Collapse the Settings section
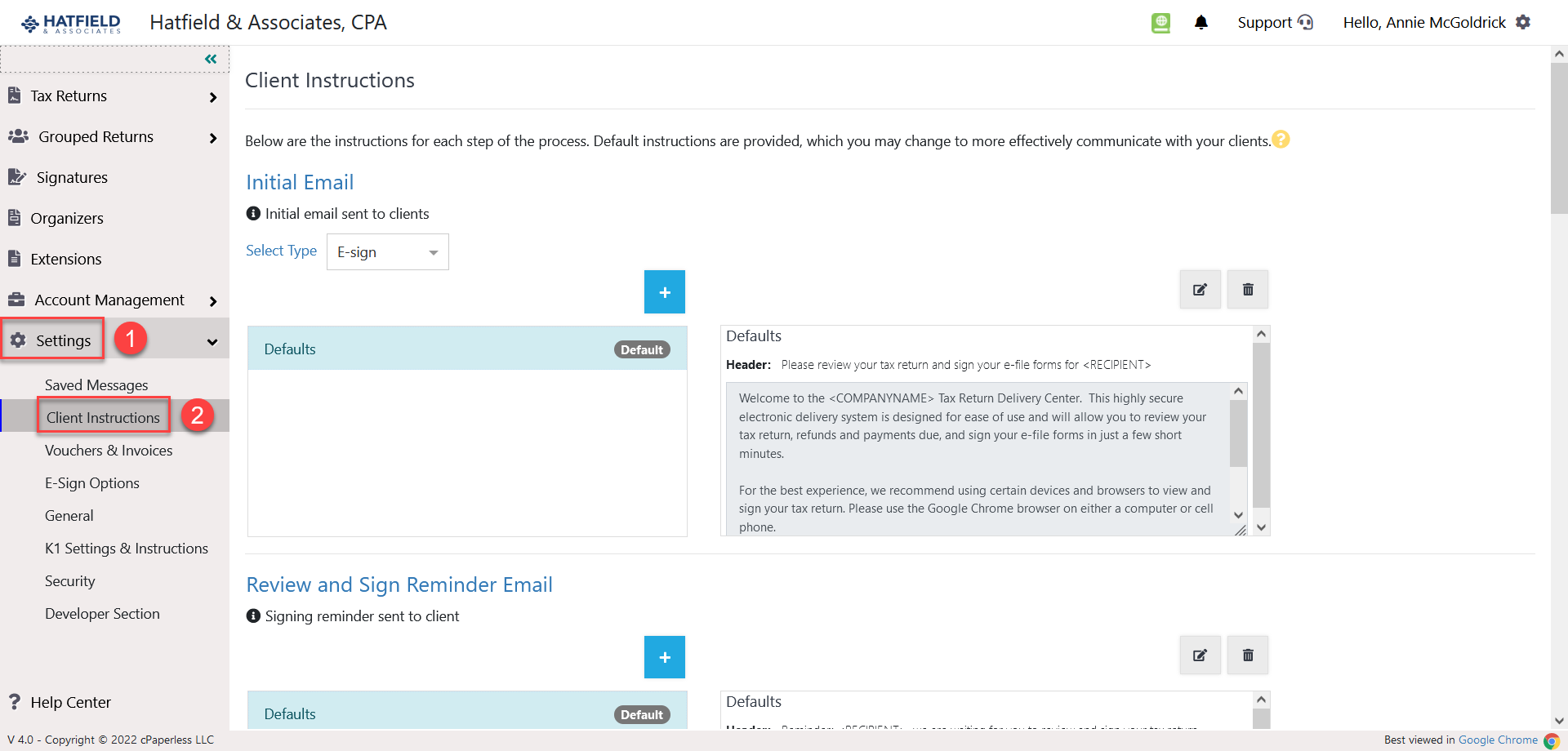This screenshot has width=1568, height=751. (x=212, y=340)
